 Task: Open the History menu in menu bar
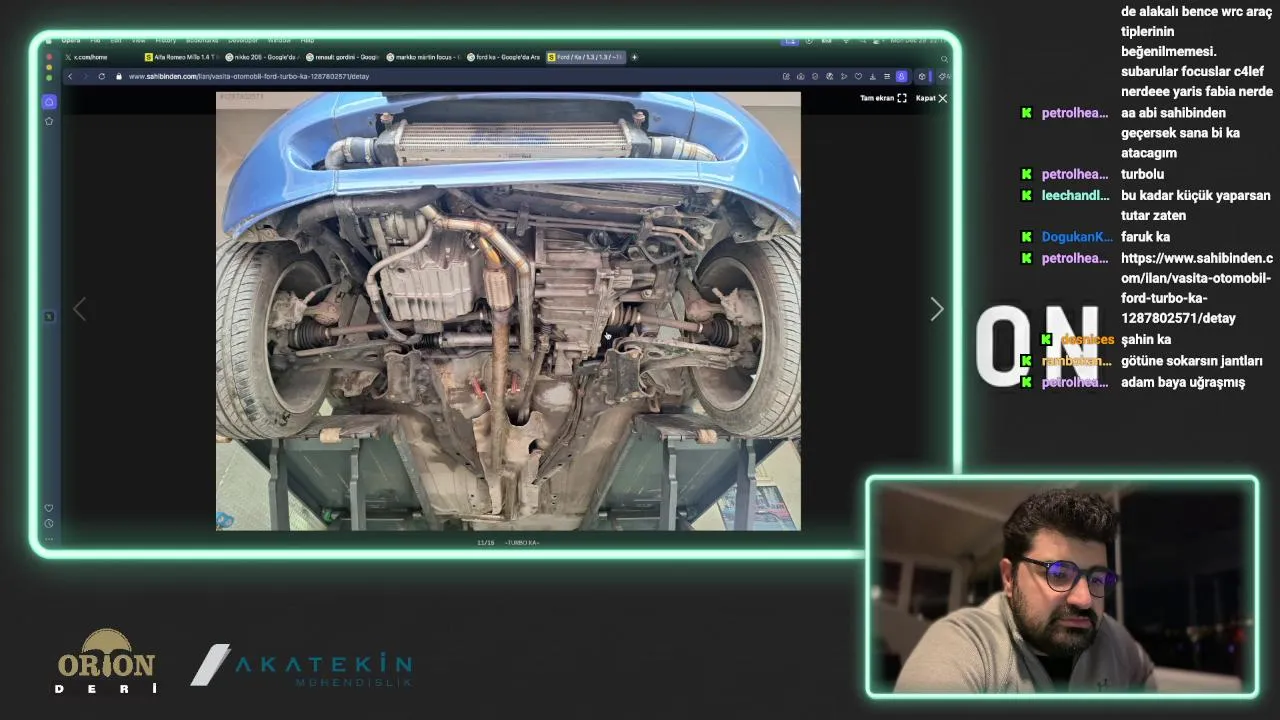point(166,41)
